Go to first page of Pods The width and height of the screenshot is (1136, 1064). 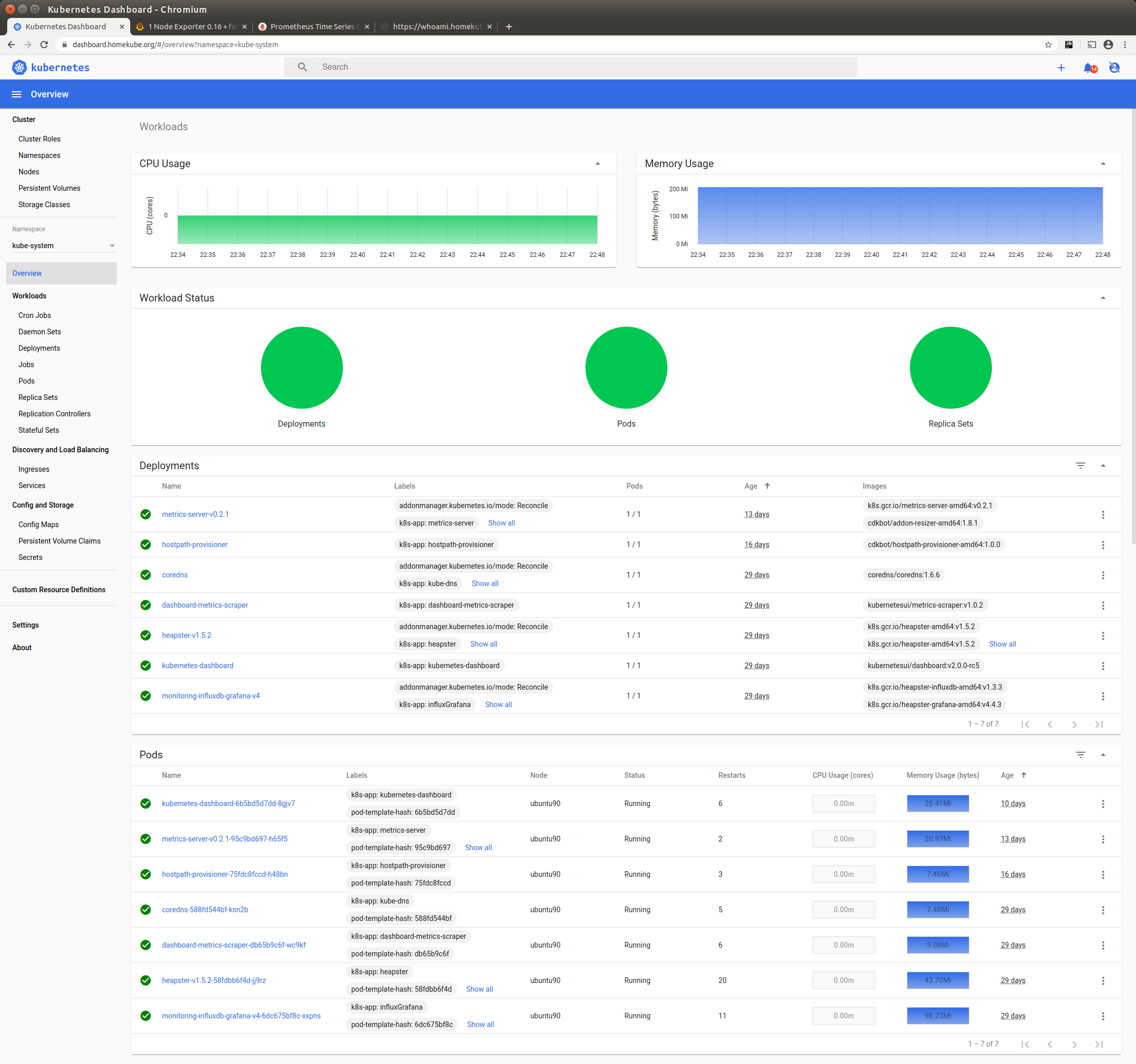pyautogui.click(x=1025, y=1045)
